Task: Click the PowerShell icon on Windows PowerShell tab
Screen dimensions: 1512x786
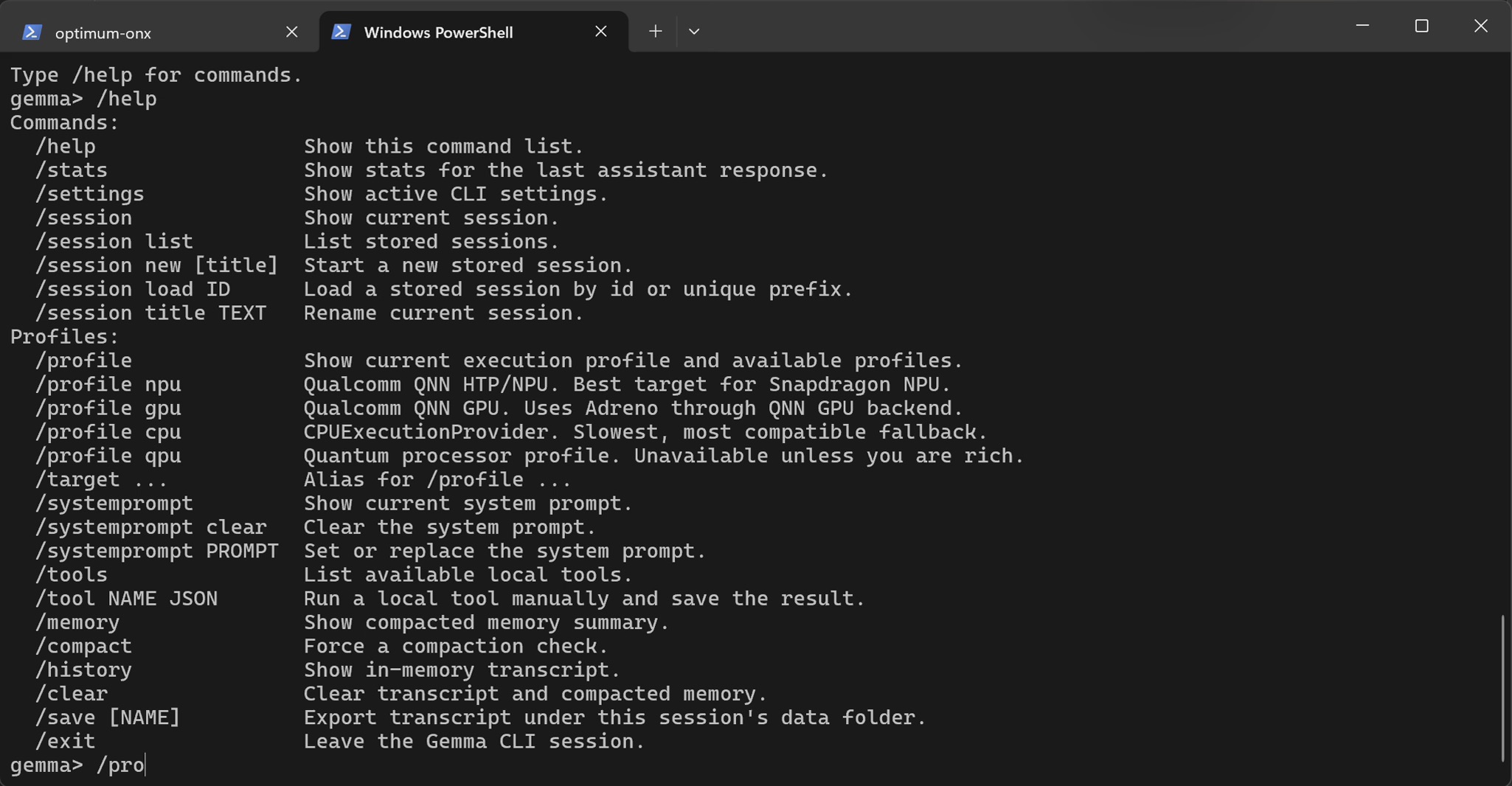Action: click(x=341, y=32)
